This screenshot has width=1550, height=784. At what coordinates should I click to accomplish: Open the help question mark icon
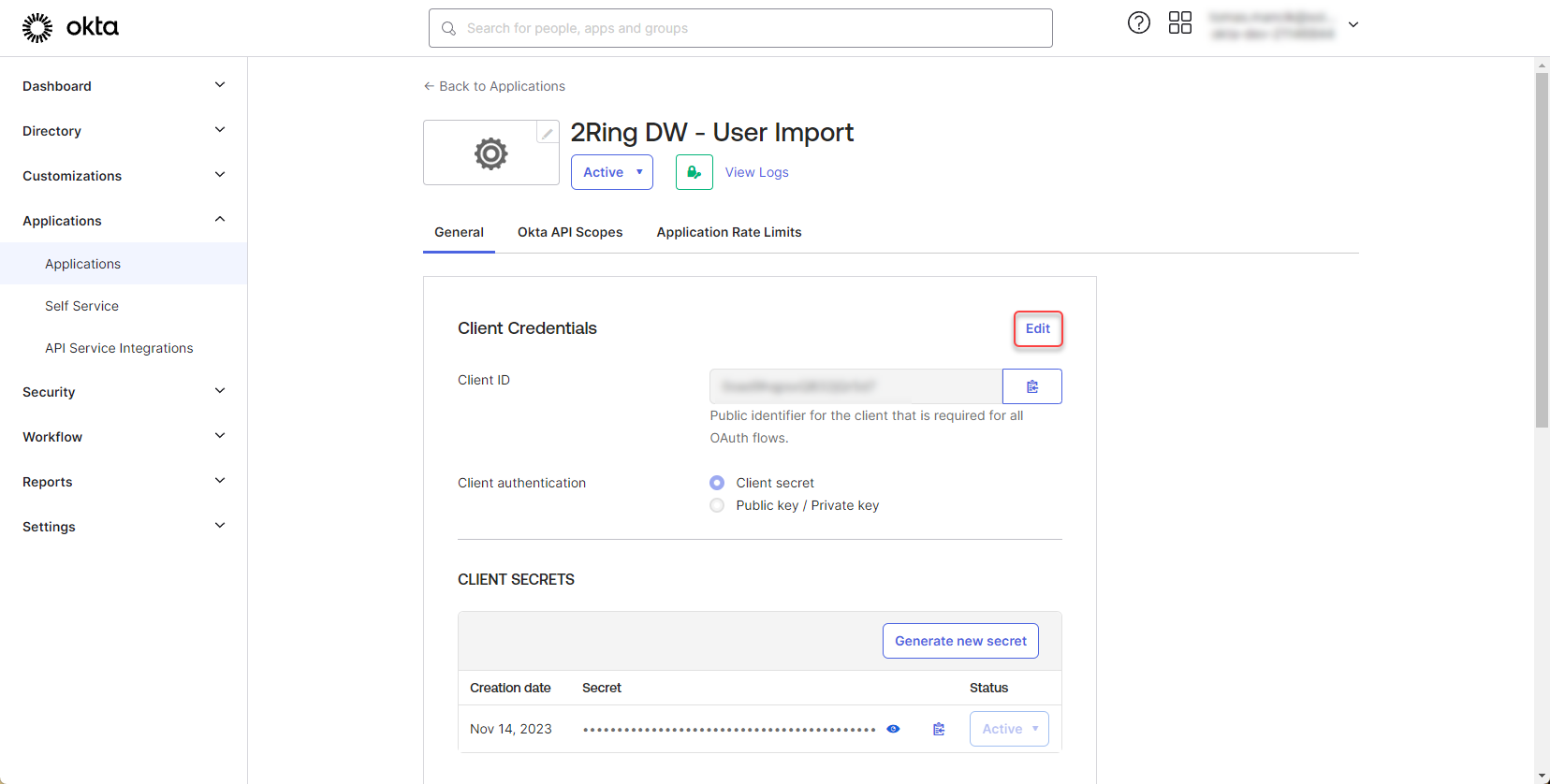(1138, 23)
